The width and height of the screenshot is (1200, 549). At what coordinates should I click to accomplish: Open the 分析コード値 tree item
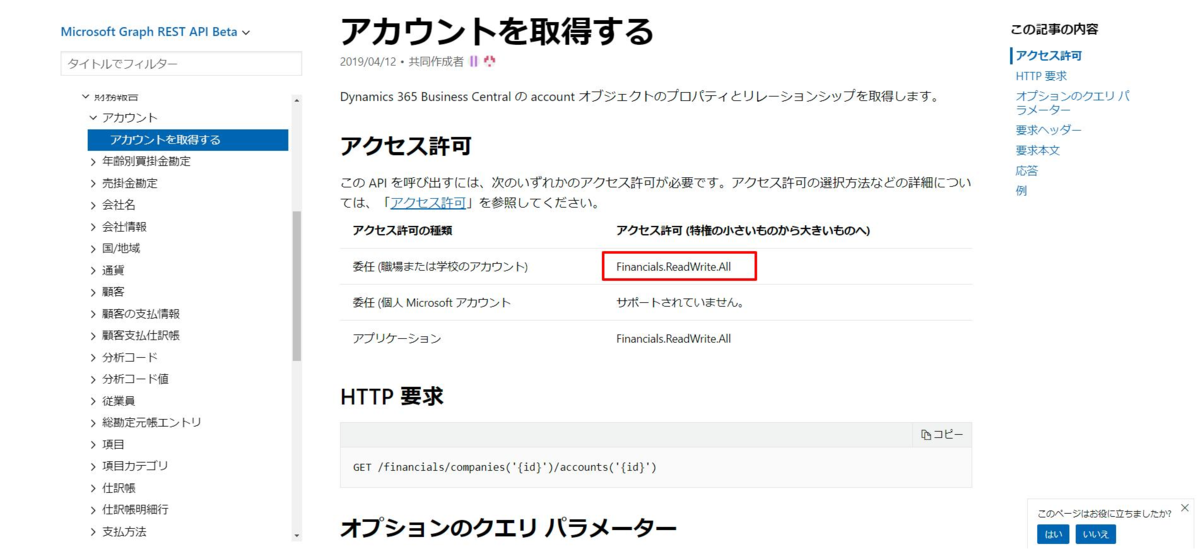pyautogui.click(x=135, y=379)
